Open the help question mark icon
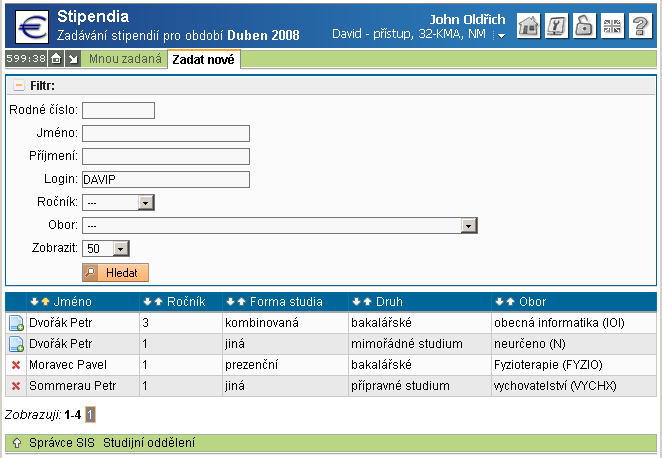 point(641,27)
